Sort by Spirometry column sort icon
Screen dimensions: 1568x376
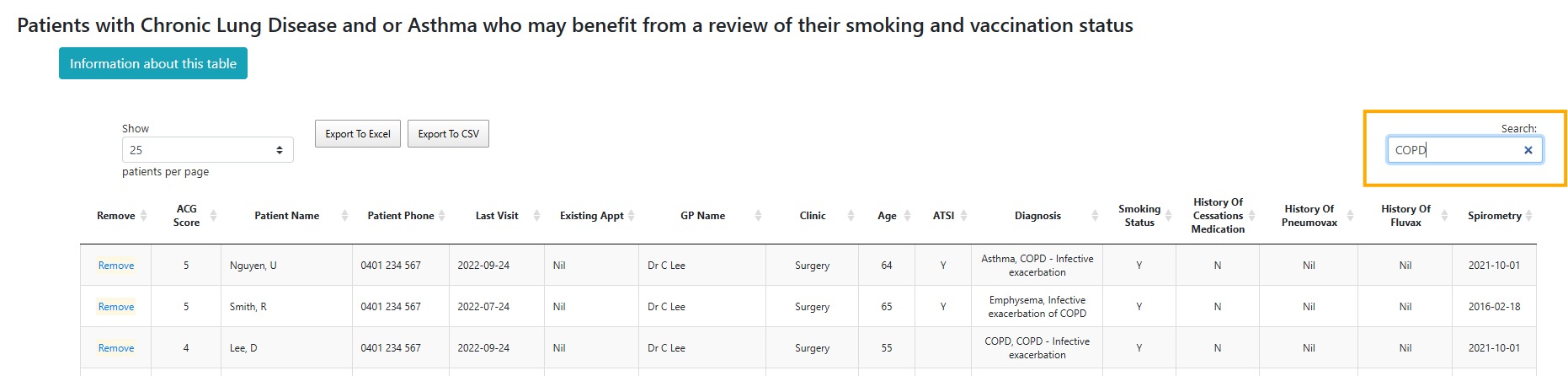pyautogui.click(x=1528, y=216)
